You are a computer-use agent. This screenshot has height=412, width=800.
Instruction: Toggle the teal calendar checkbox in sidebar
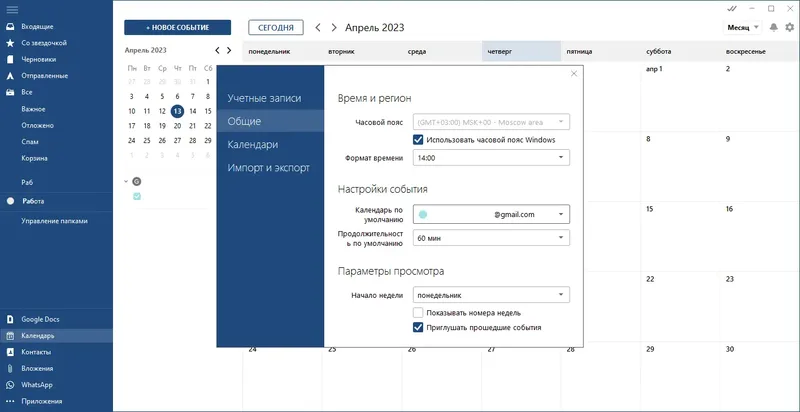[137, 196]
